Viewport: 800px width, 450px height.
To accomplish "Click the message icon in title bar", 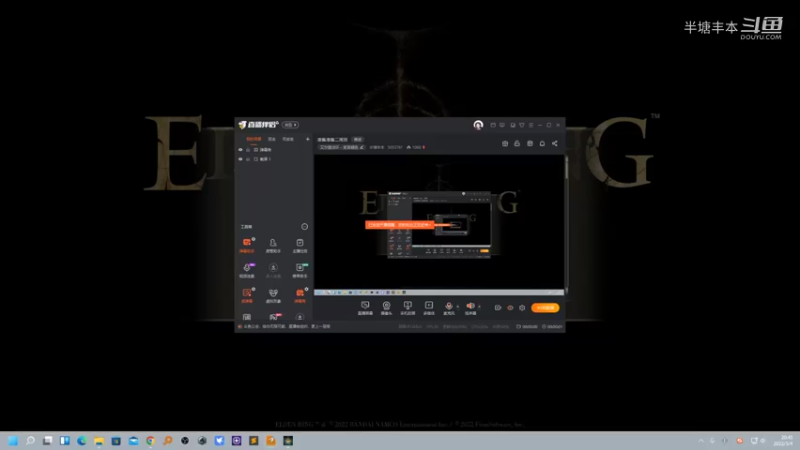I will pyautogui.click(x=503, y=125).
